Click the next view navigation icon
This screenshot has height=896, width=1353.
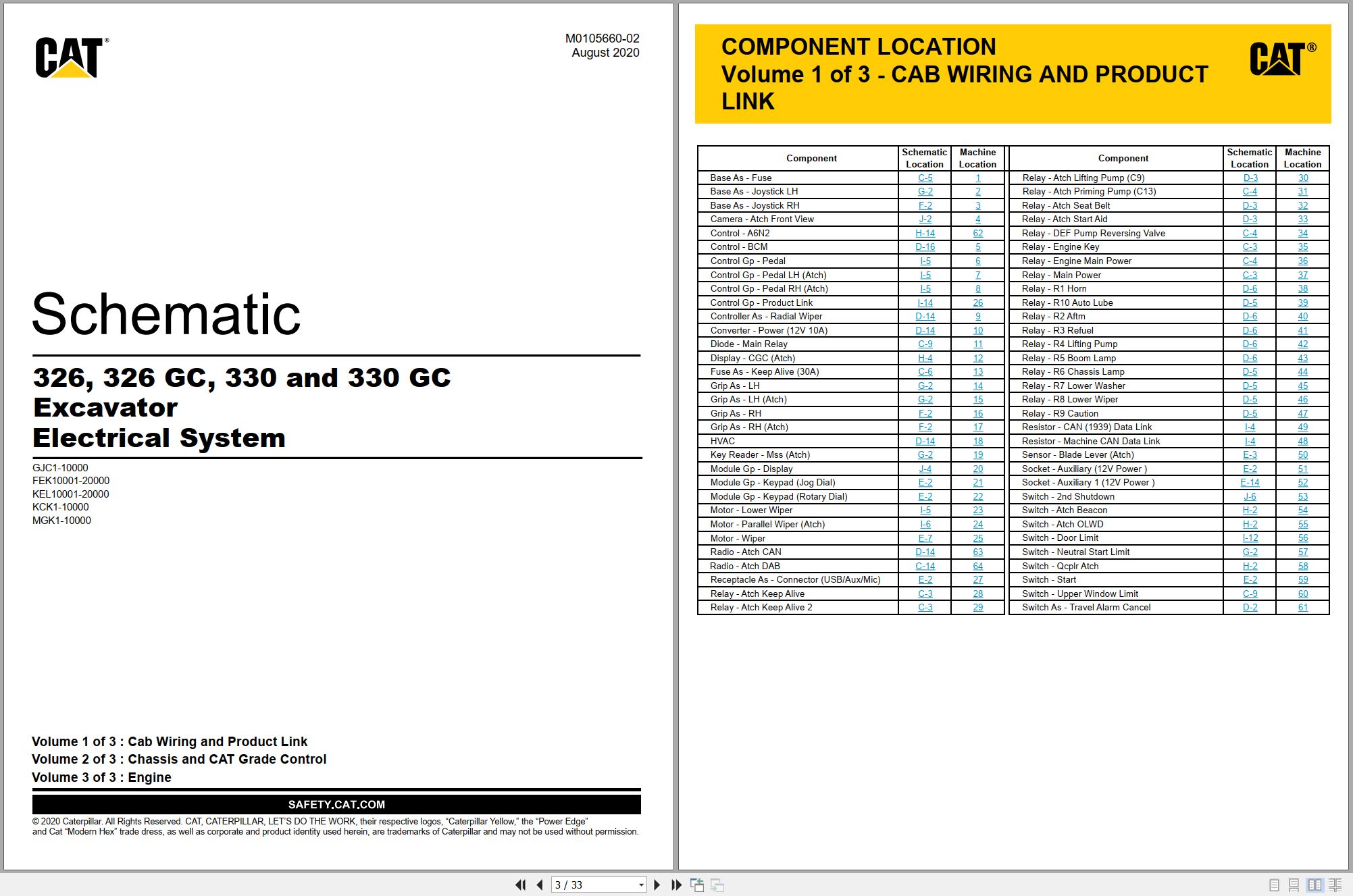pos(717,885)
